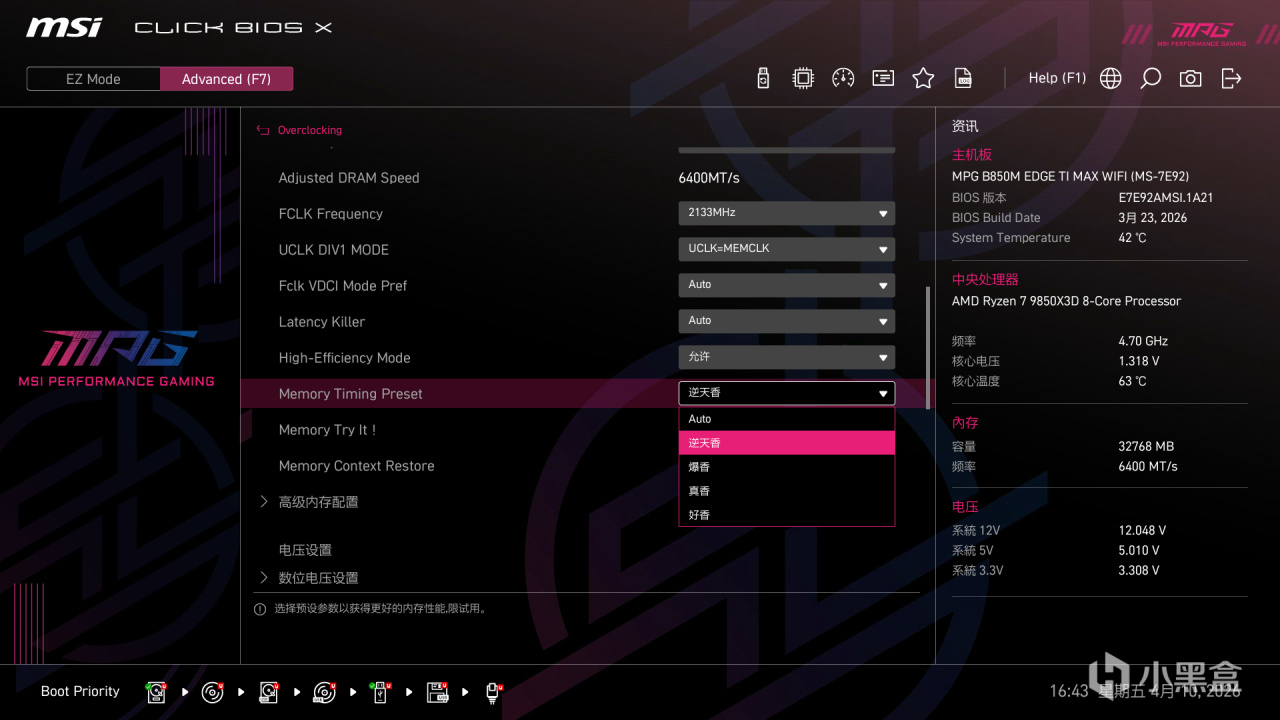The height and width of the screenshot is (720, 1280).
Task: Click the AMD Ryzen 7 9850X3D processor name
Action: click(1066, 301)
